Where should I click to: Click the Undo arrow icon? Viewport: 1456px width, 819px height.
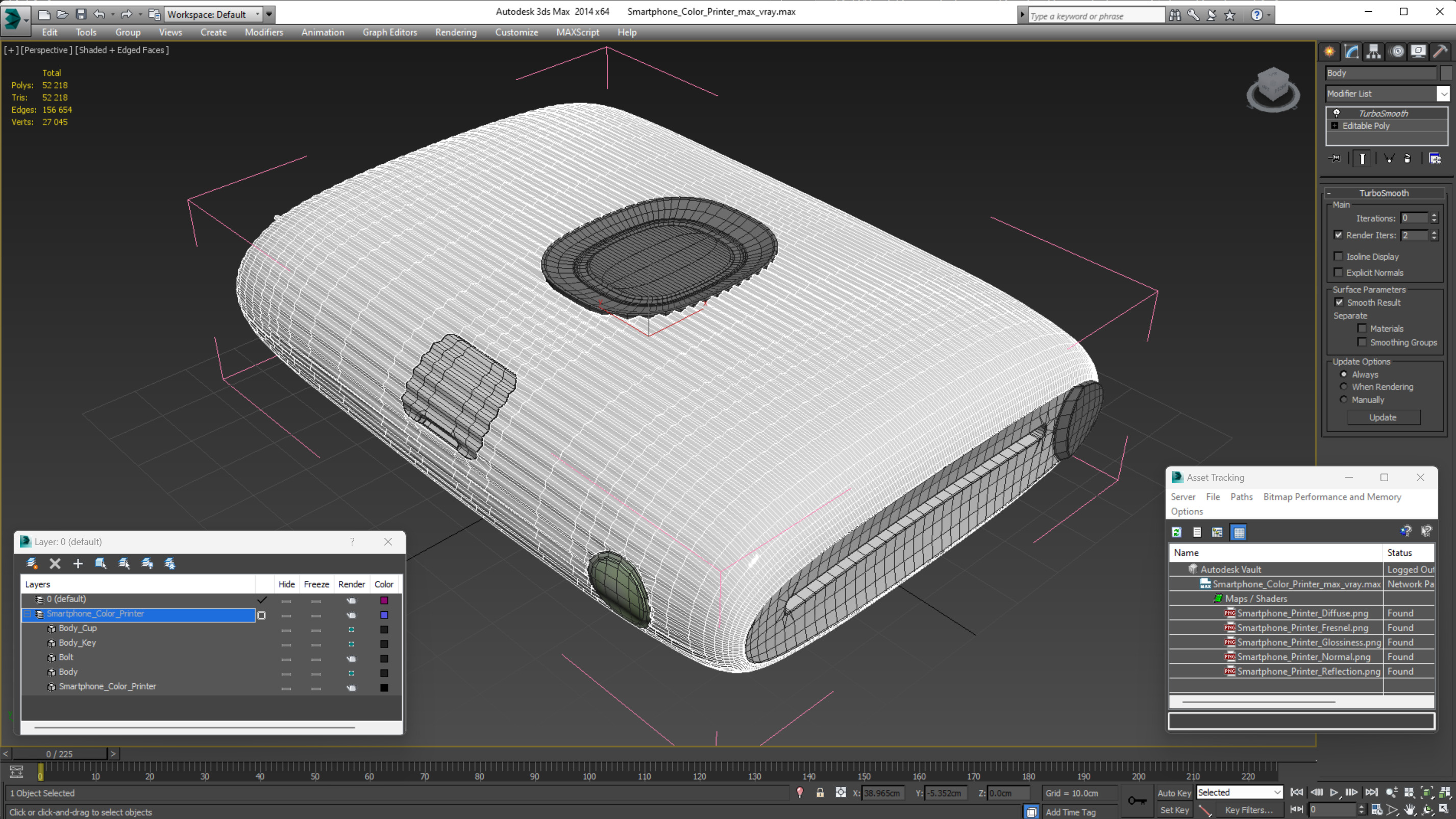coord(99,14)
